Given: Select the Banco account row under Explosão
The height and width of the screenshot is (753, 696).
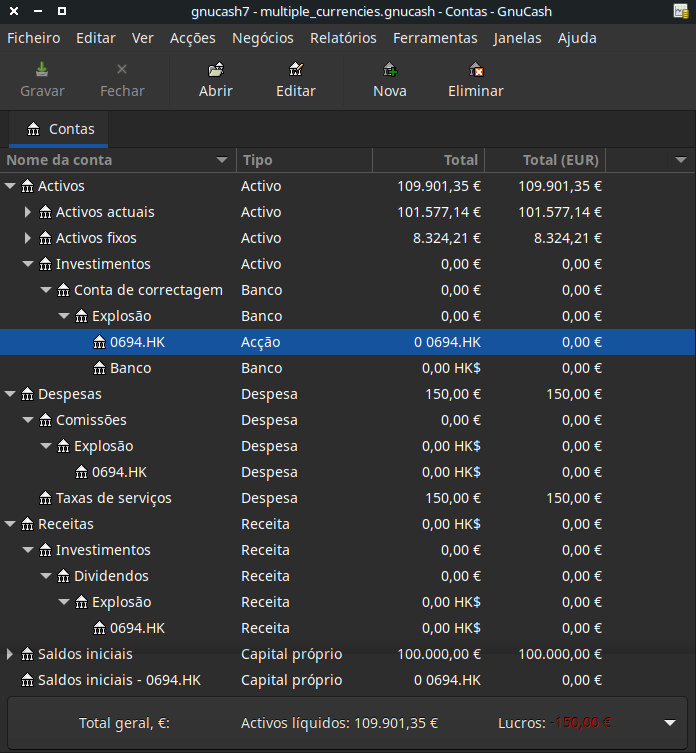Looking at the screenshot, I should 130,368.
